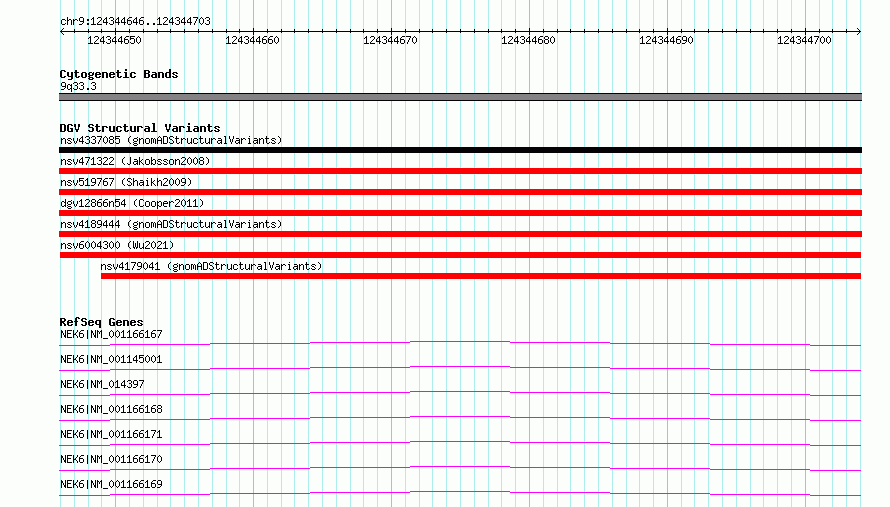
Task: Open variant nsv519767 (Shaikh2009) label
Action: (126, 182)
